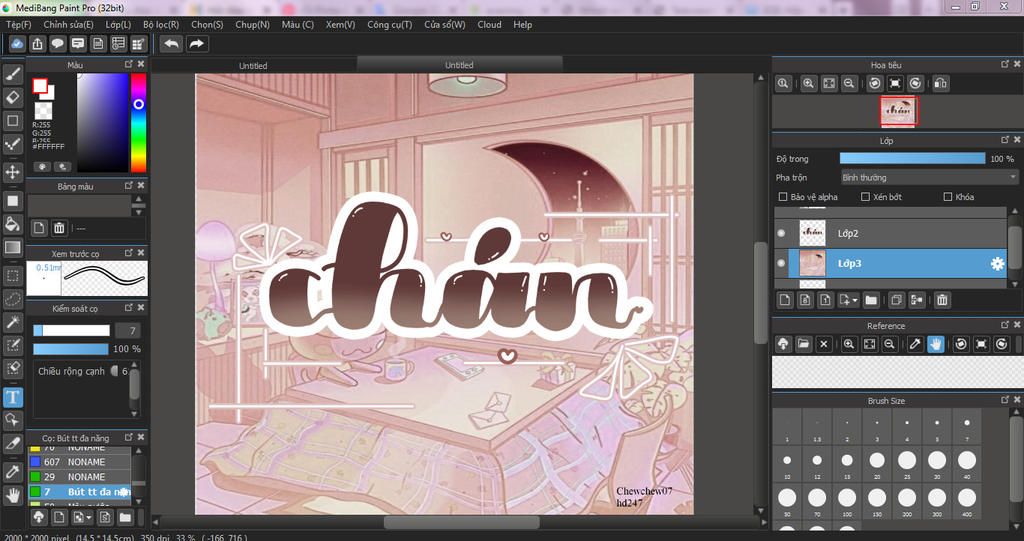
Task: Enable Xén bớt checkbox
Action: [x=865, y=197]
